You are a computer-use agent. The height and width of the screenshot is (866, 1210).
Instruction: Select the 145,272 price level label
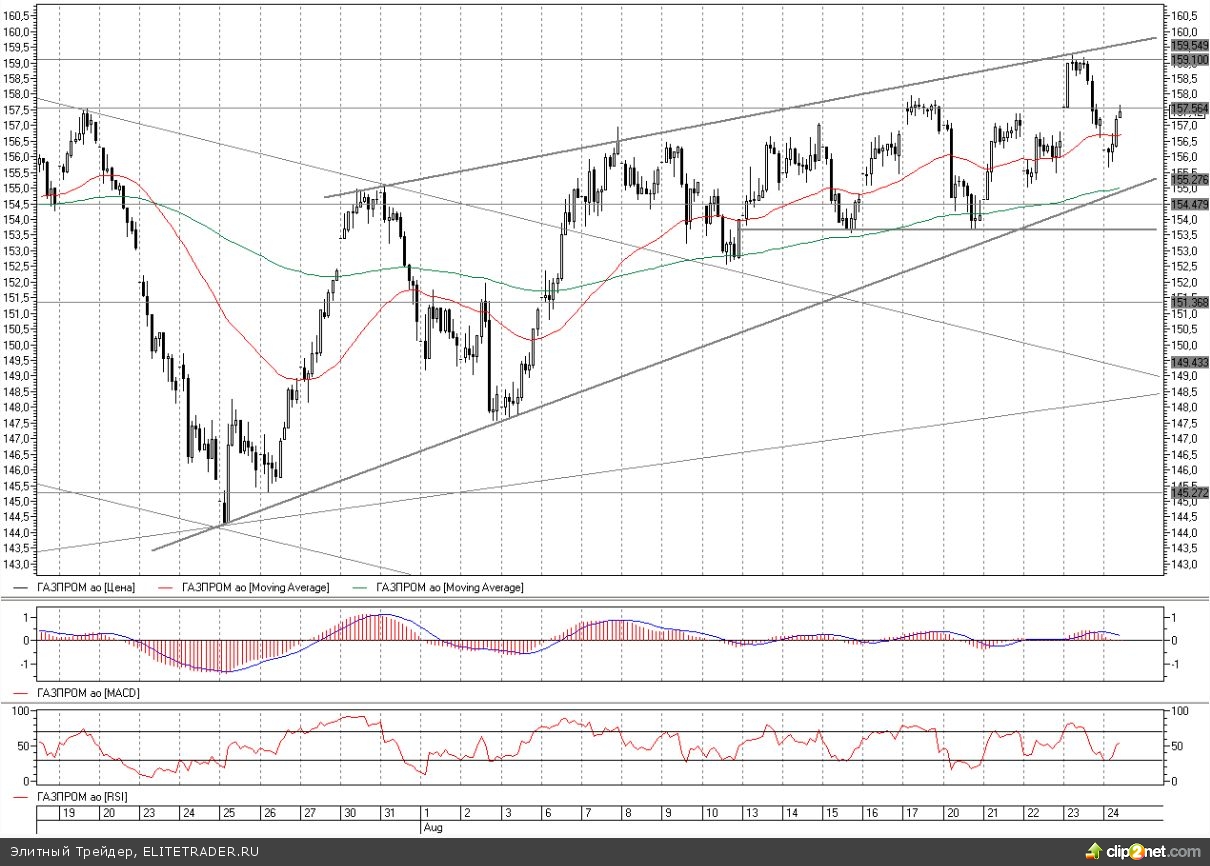pyautogui.click(x=1188, y=493)
